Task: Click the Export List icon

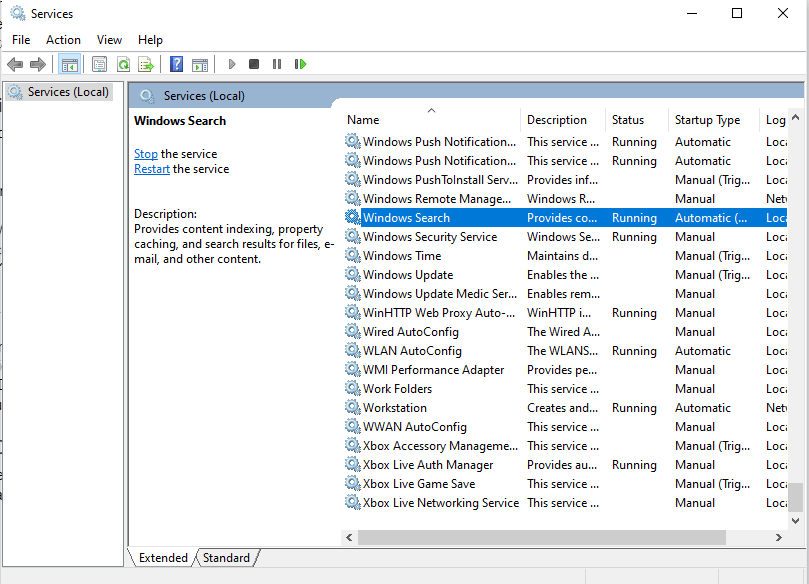Action: 146,64
